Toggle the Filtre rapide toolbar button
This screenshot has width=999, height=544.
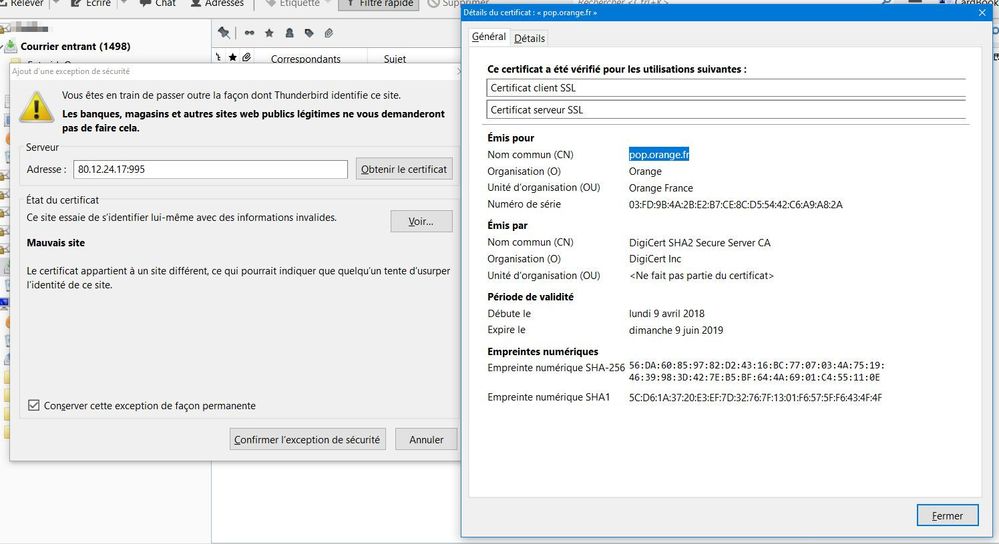(378, 4)
